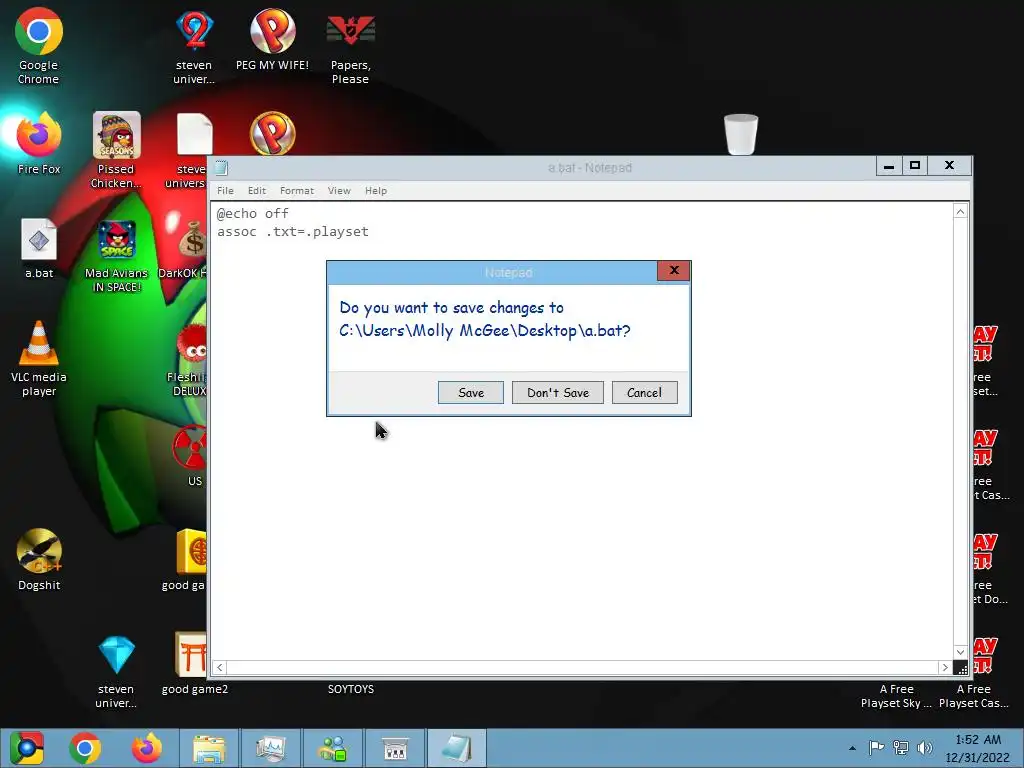The width and height of the screenshot is (1024, 768).
Task: Open A Free Playset Sky ... icon
Action: (x=896, y=696)
